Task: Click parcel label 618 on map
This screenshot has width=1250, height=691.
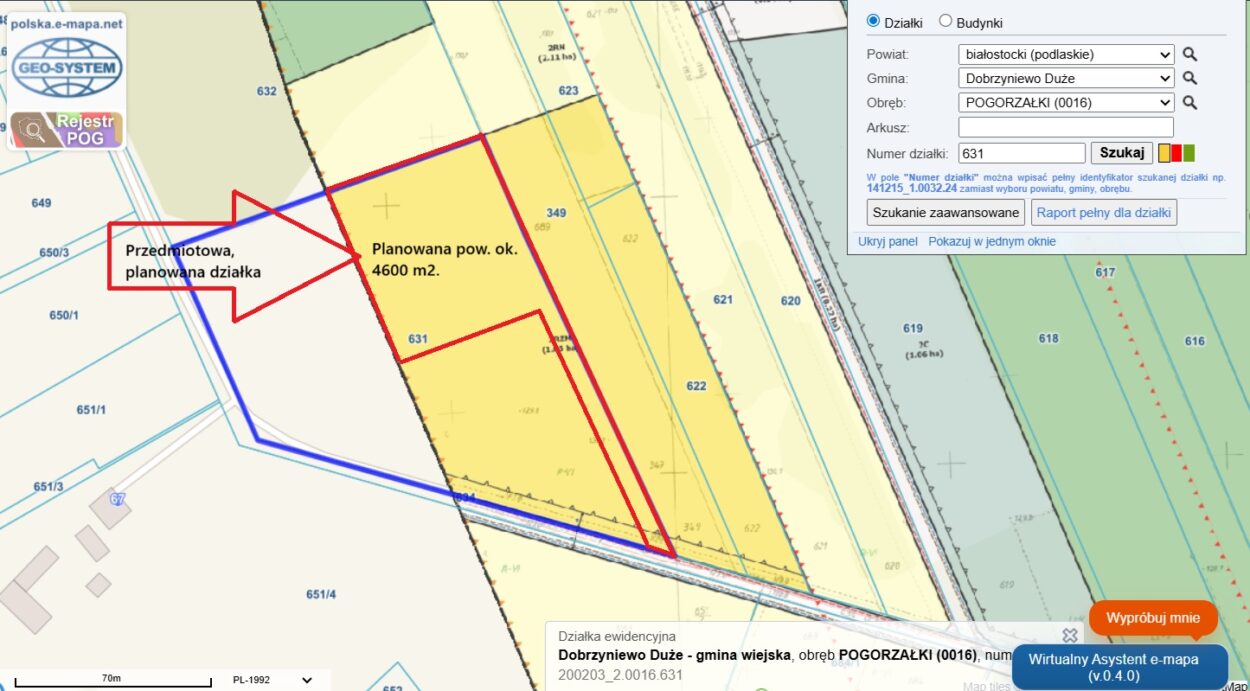Action: click(x=1048, y=339)
